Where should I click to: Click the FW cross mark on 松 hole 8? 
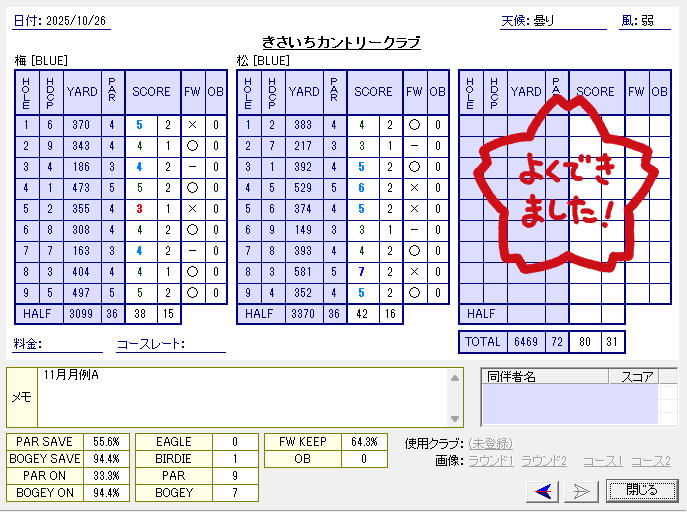[414, 272]
